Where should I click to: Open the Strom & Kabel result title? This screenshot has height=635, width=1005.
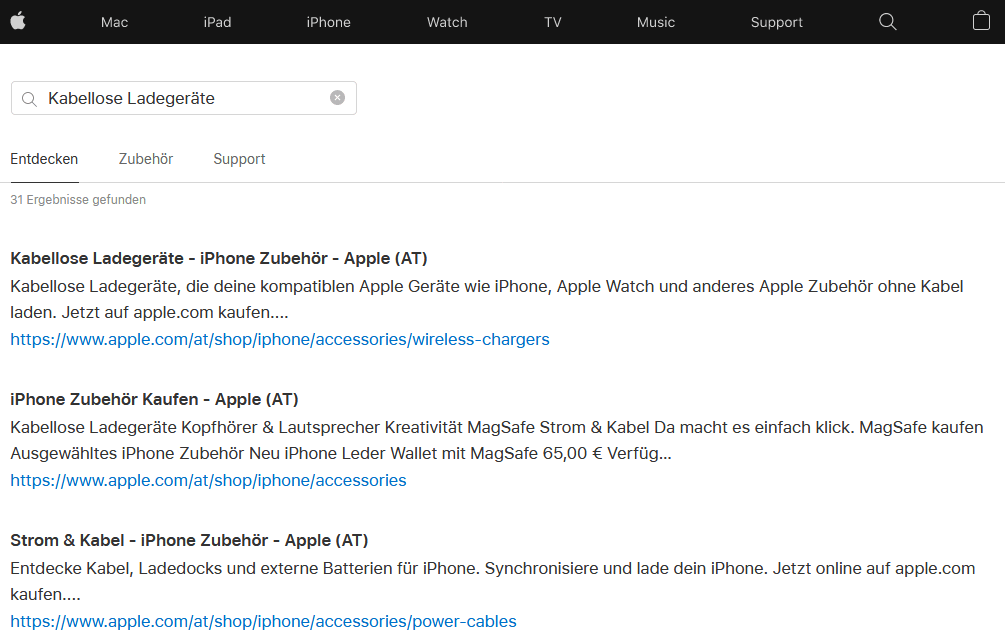point(189,540)
